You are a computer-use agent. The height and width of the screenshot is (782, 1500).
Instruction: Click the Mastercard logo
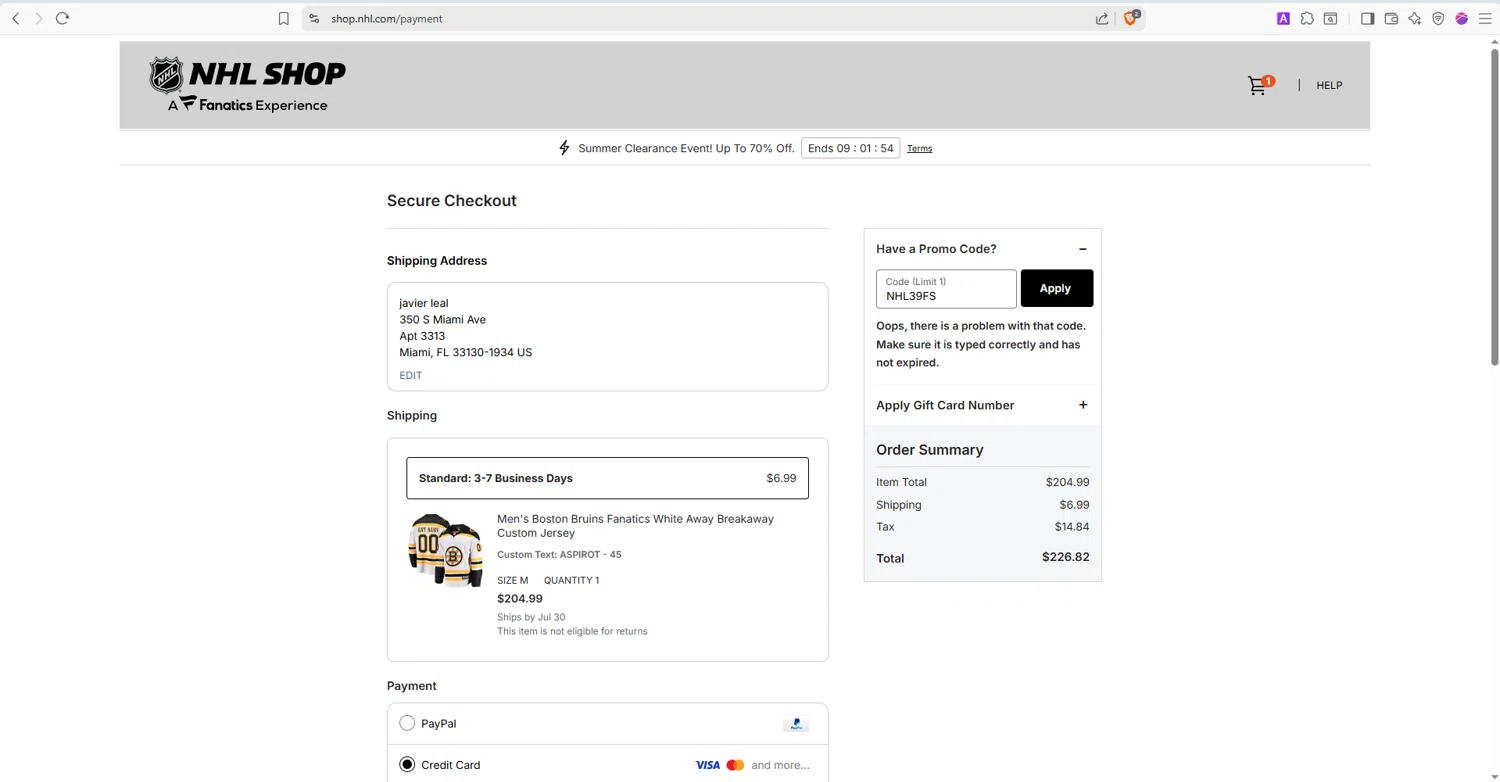click(735, 765)
